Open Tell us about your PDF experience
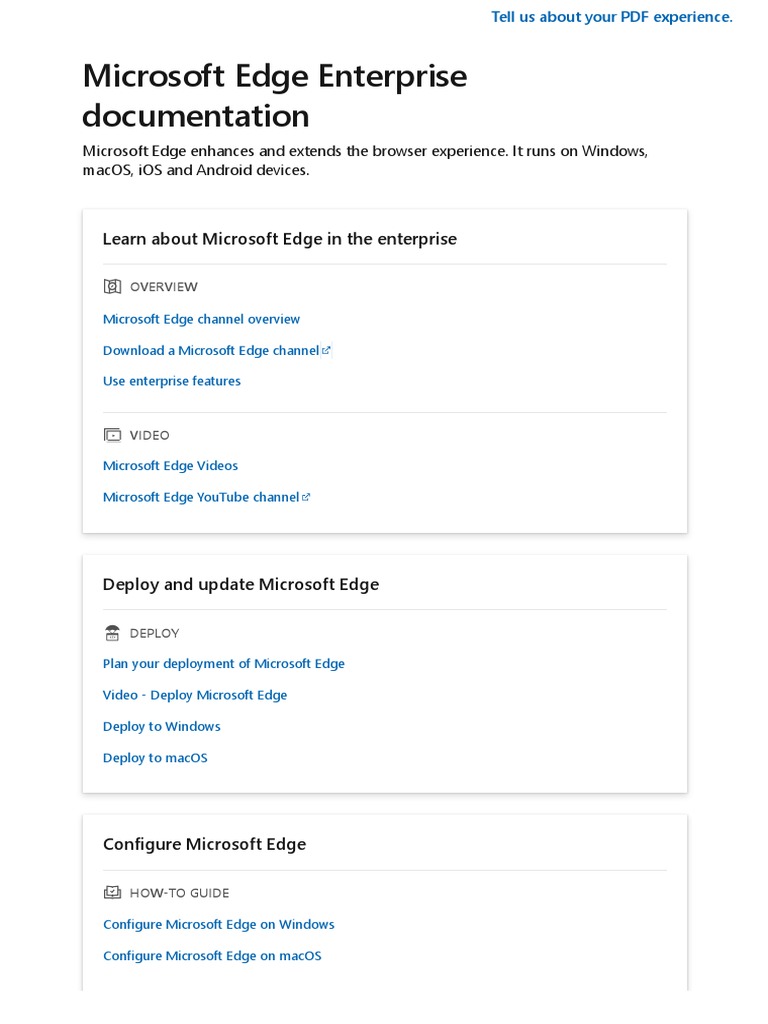768x1024 pixels. tap(611, 17)
